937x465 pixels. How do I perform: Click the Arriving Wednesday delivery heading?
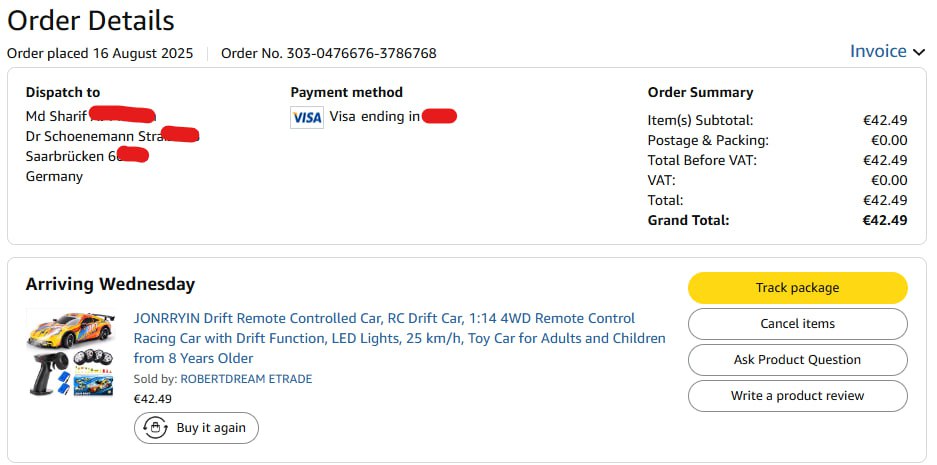coord(110,285)
